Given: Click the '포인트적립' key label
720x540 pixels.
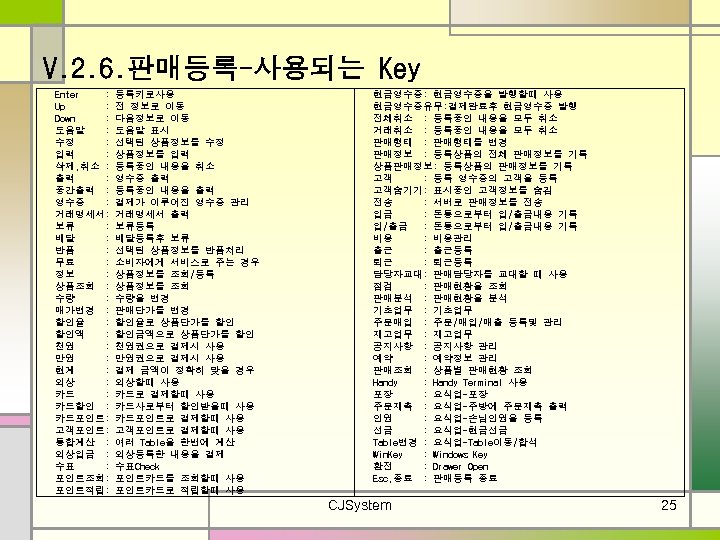Looking at the screenshot, I should pos(79,490).
